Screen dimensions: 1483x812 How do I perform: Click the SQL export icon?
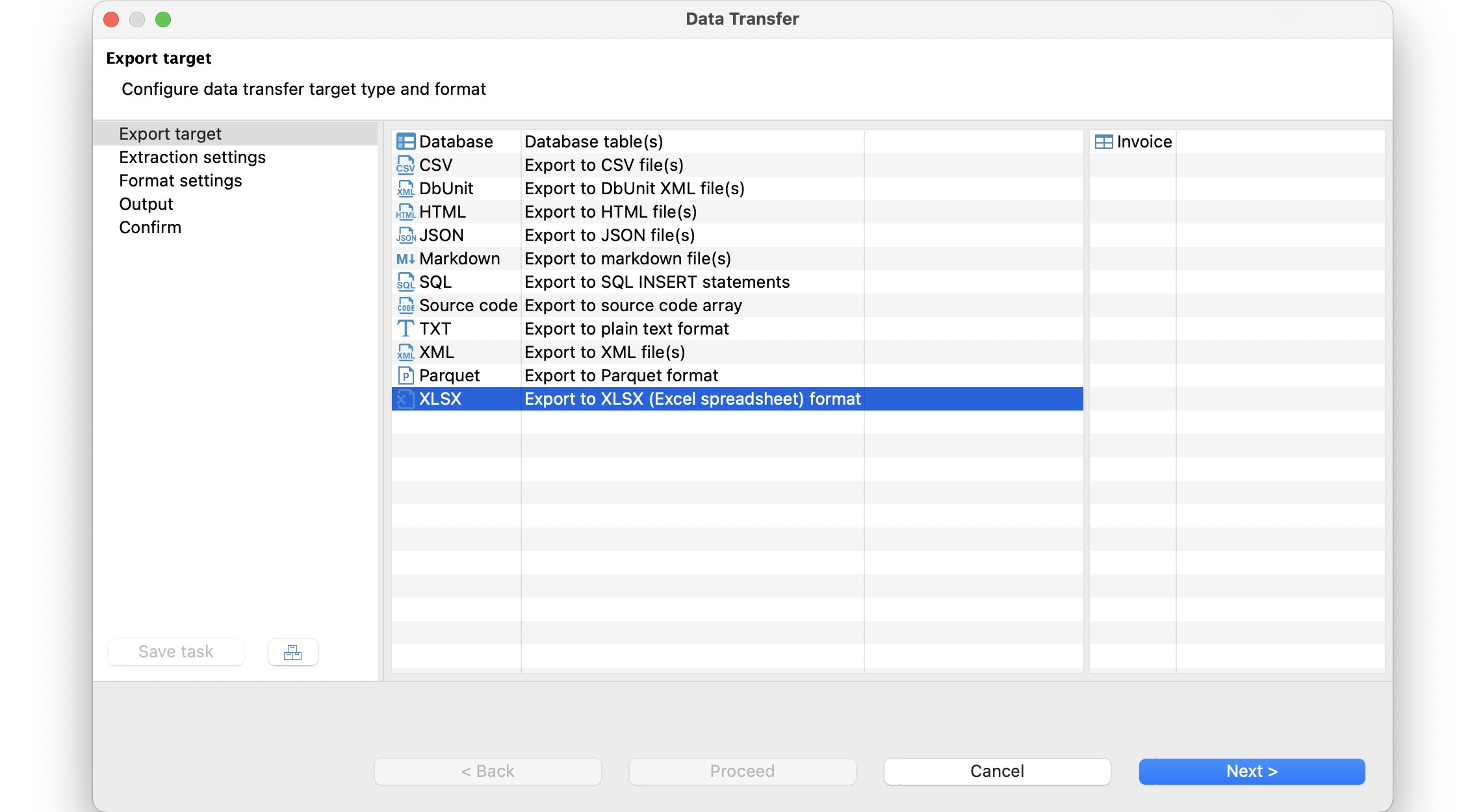click(406, 282)
